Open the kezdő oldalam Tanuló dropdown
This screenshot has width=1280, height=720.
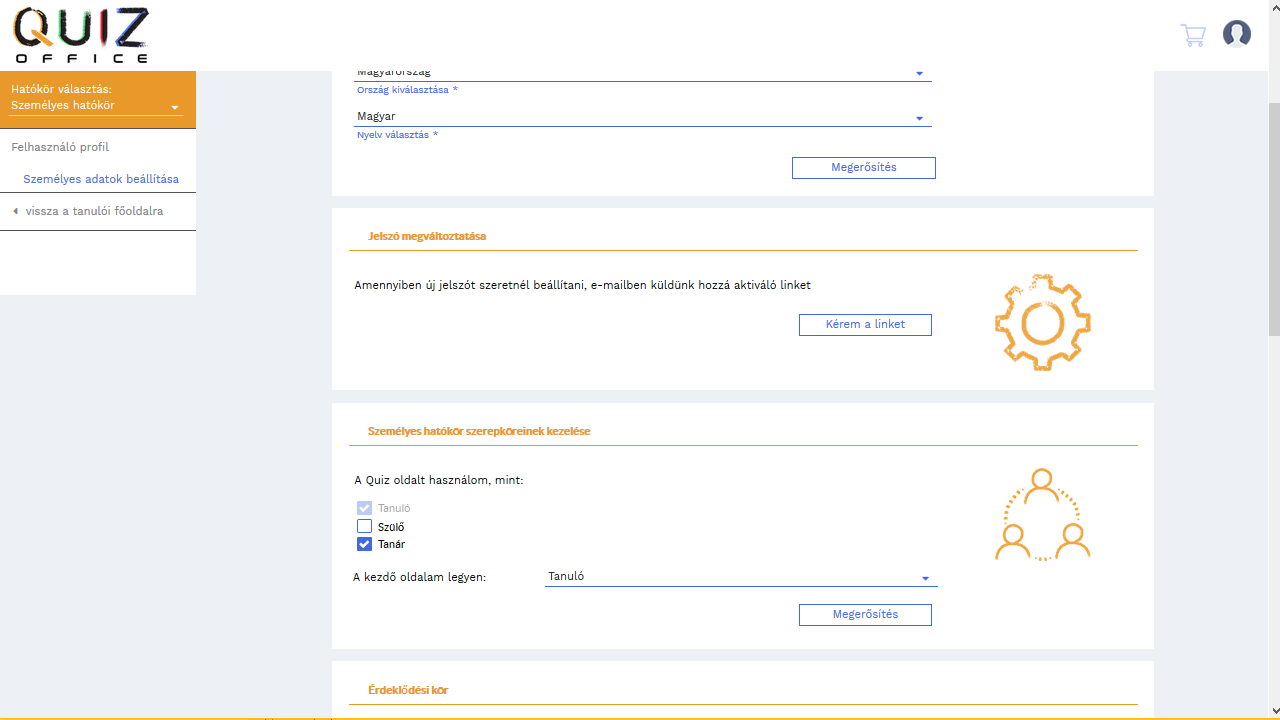click(741, 577)
